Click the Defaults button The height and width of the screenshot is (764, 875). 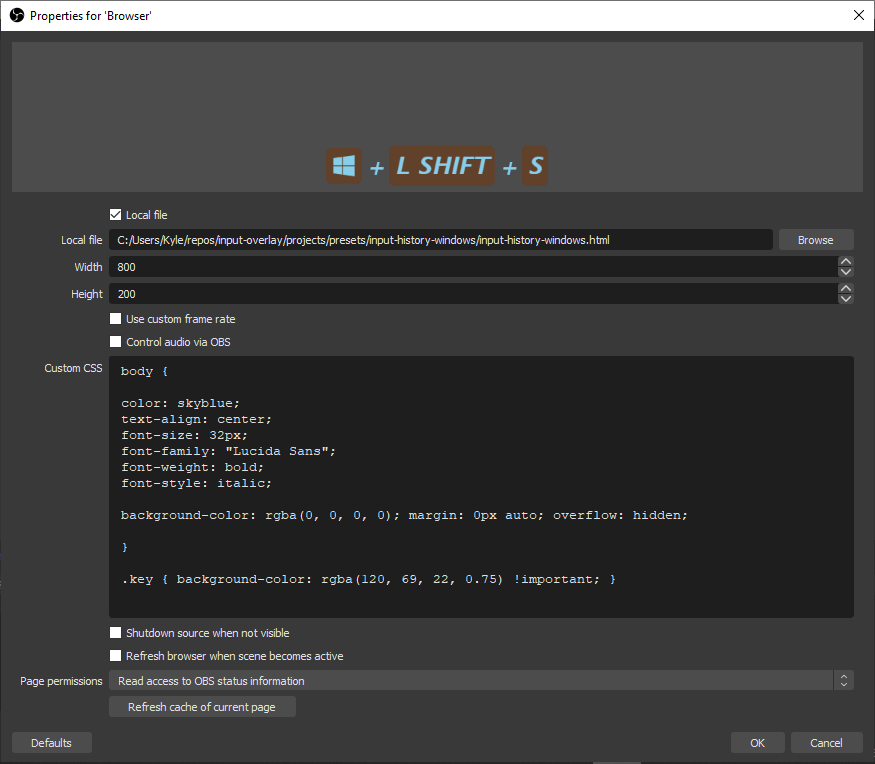(x=51, y=742)
